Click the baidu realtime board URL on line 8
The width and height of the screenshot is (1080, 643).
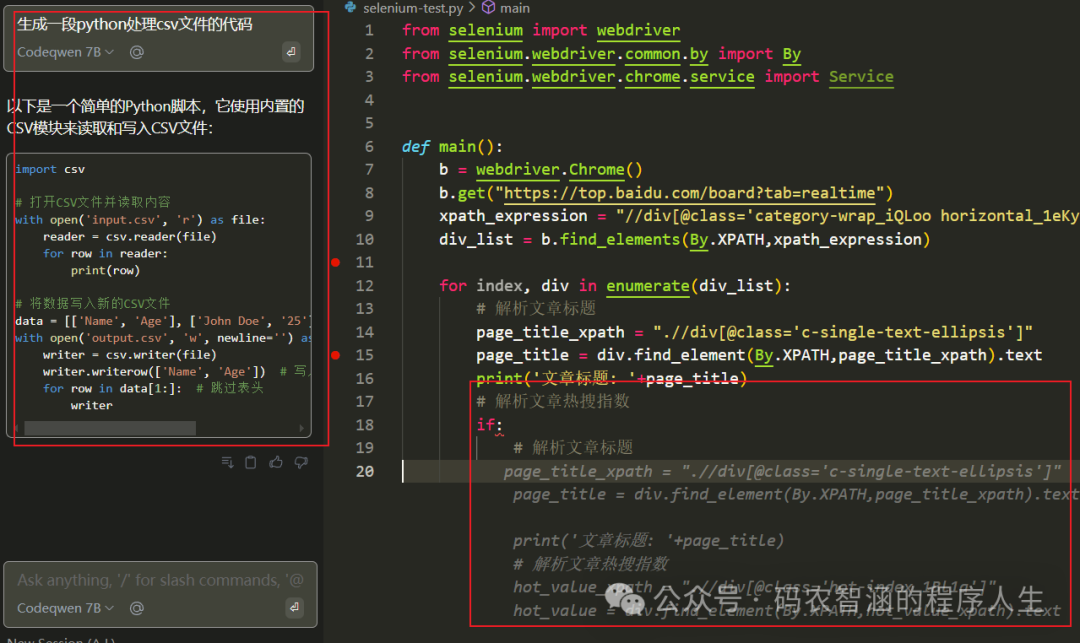[689, 193]
